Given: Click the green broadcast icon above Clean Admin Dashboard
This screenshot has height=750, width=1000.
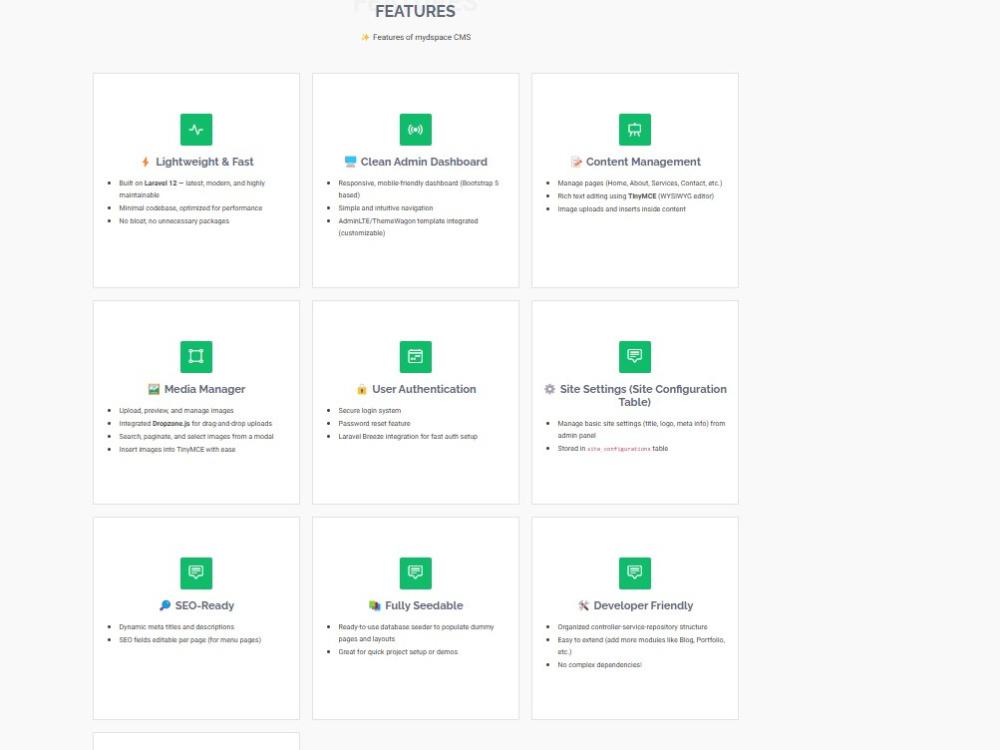Looking at the screenshot, I should tap(415, 129).
